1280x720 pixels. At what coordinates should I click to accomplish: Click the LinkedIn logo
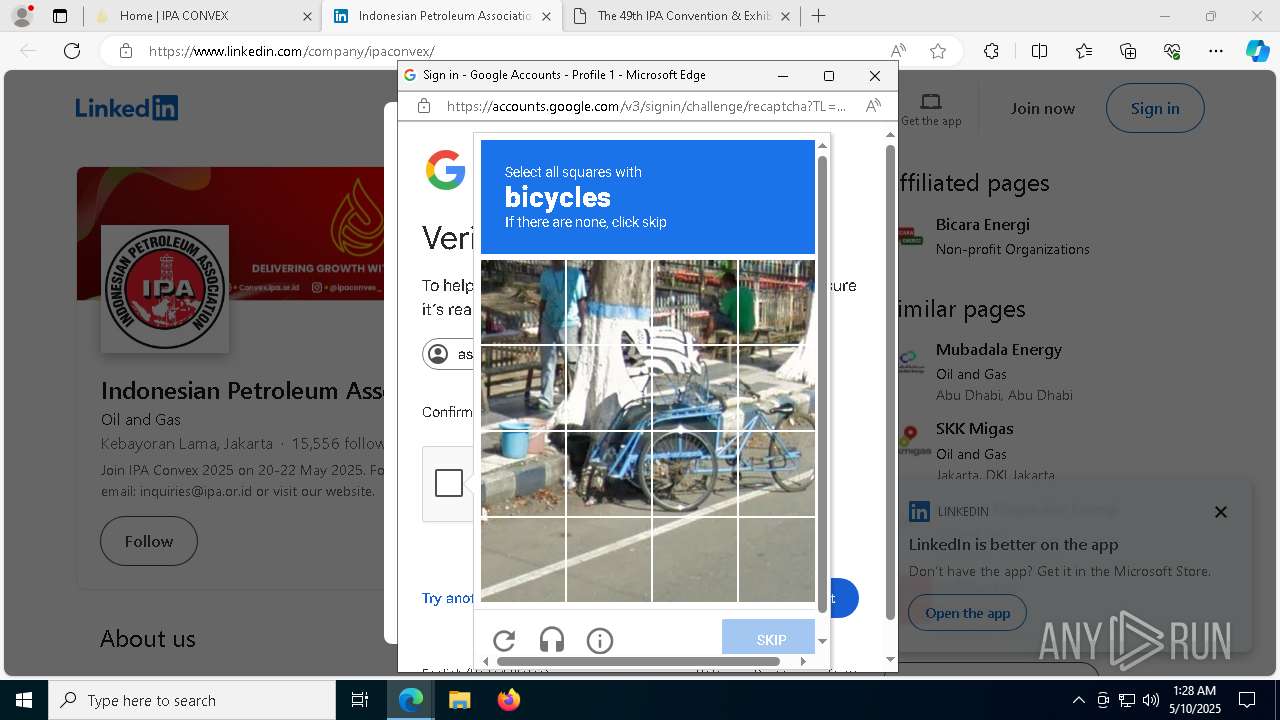[x=127, y=108]
